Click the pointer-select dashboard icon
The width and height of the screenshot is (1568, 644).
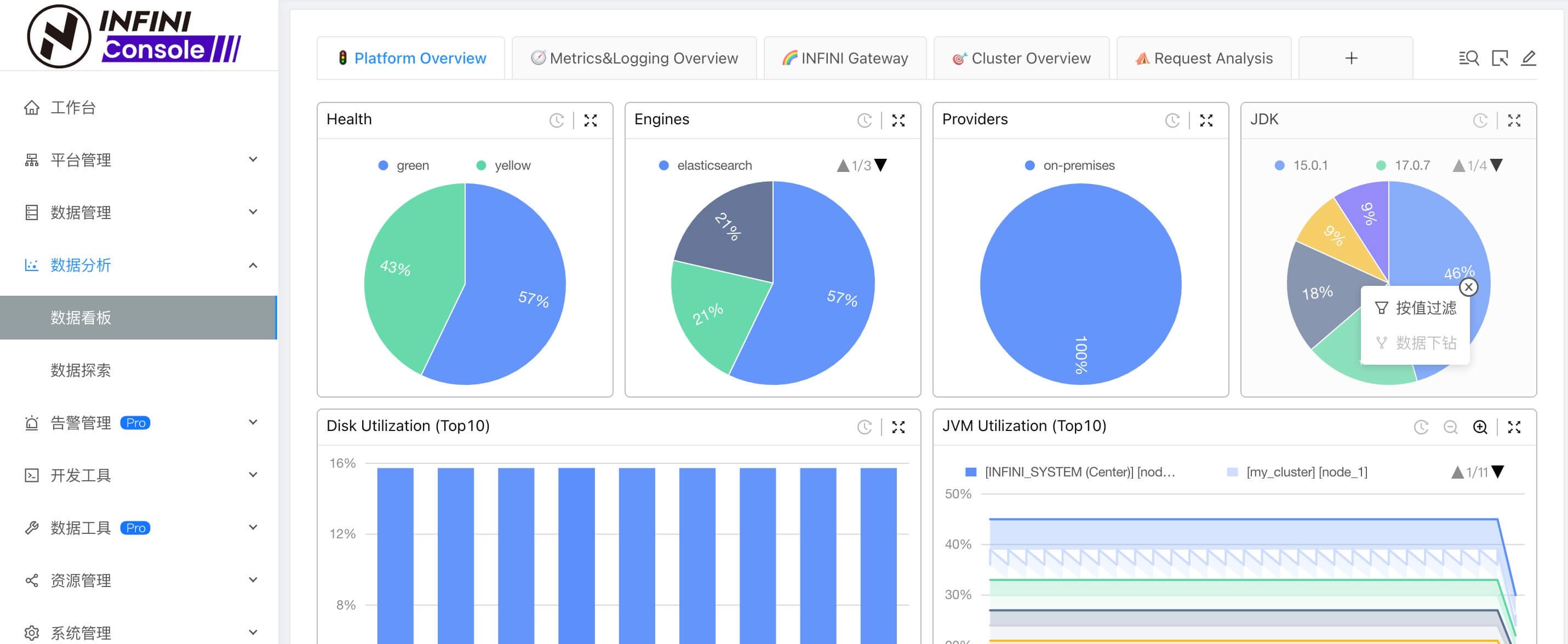(1500, 58)
